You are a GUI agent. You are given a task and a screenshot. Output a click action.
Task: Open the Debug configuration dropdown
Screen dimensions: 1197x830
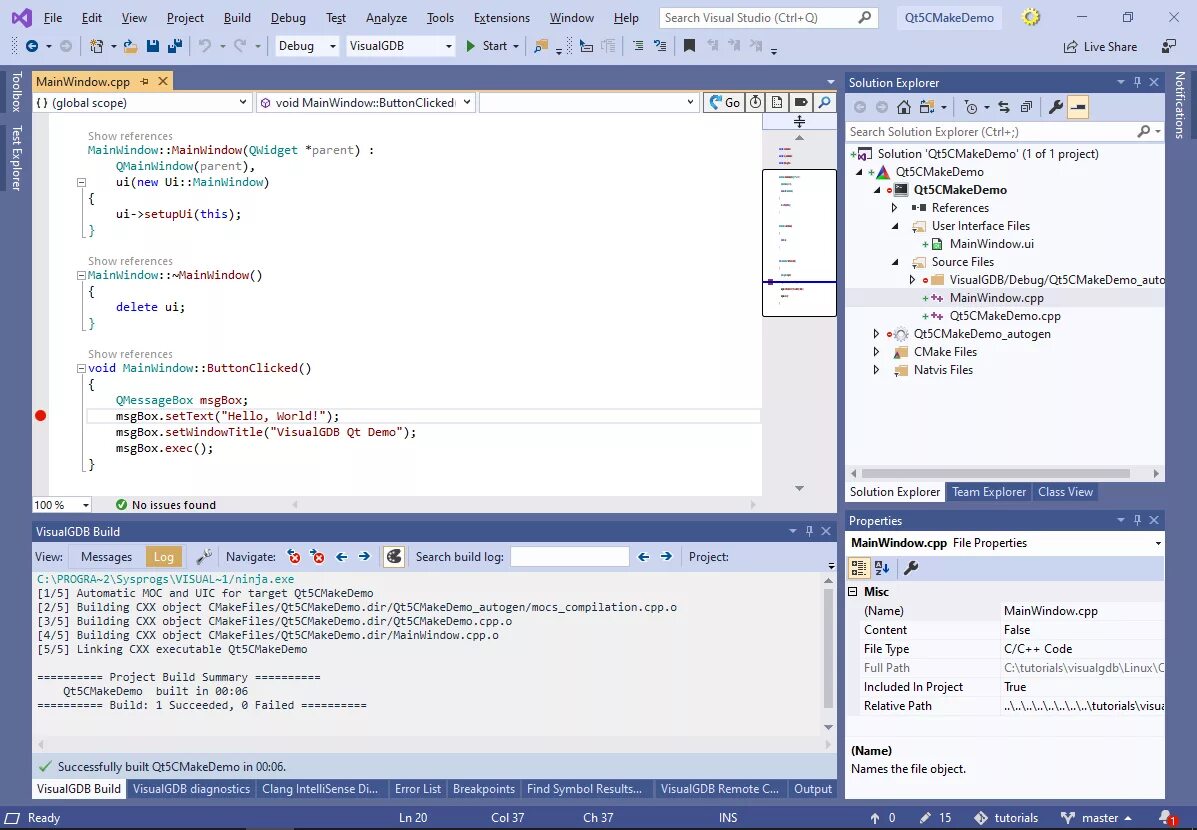[x=307, y=46]
